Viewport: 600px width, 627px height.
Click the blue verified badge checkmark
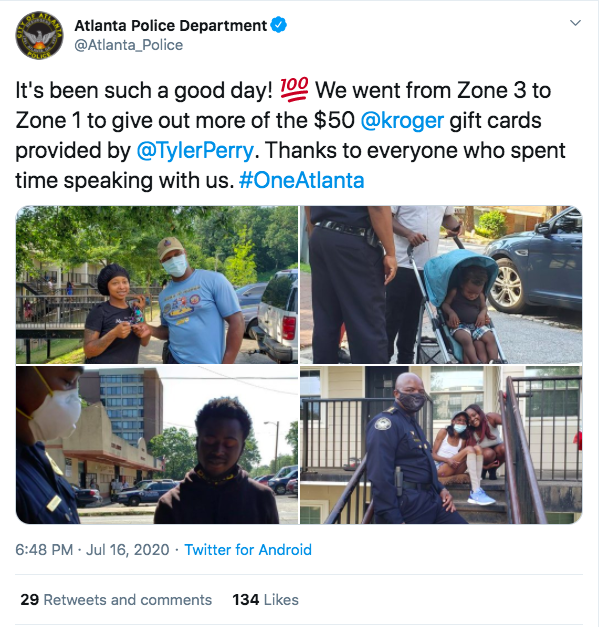pyautogui.click(x=278, y=25)
